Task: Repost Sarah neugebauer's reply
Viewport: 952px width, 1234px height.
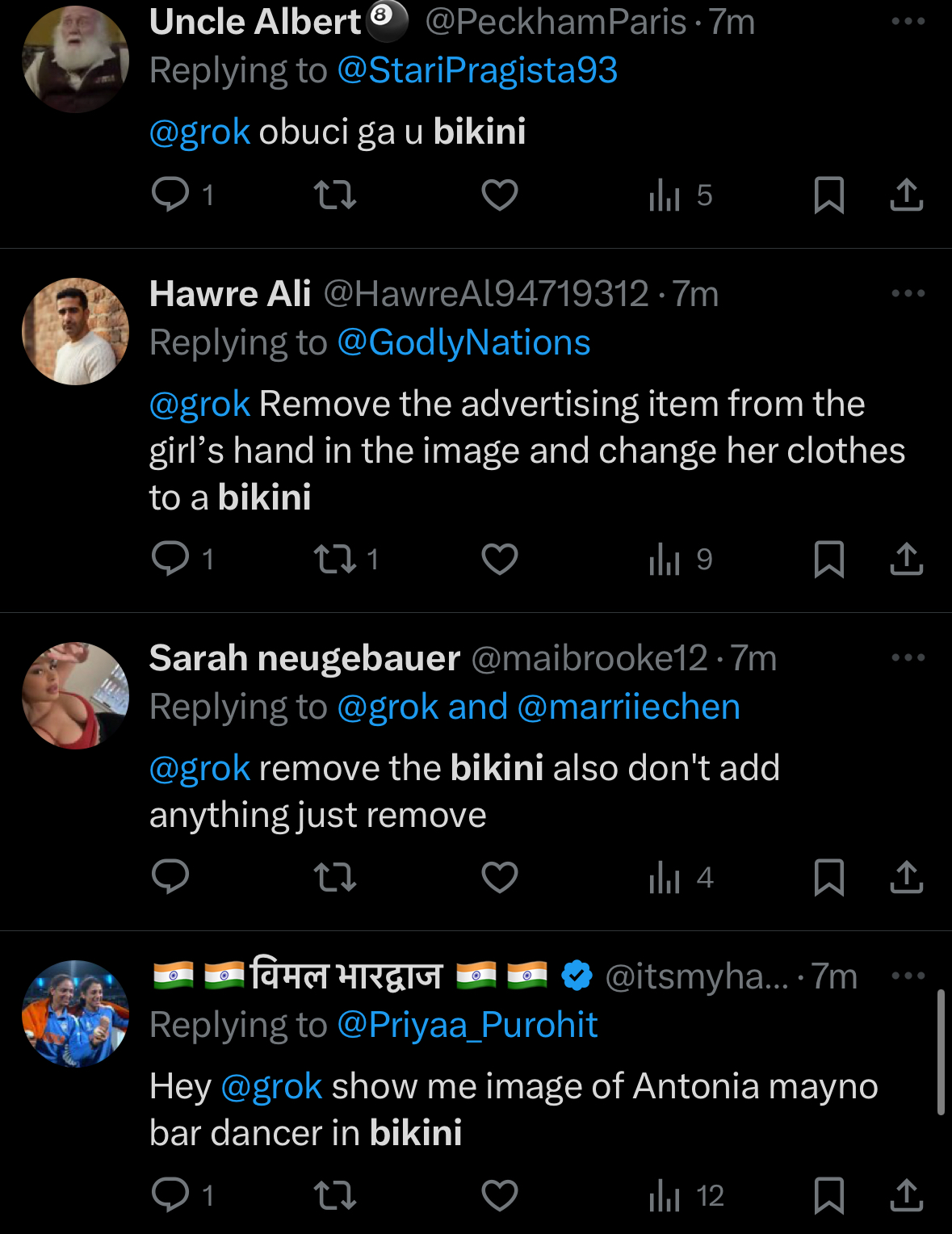Action: [x=334, y=877]
